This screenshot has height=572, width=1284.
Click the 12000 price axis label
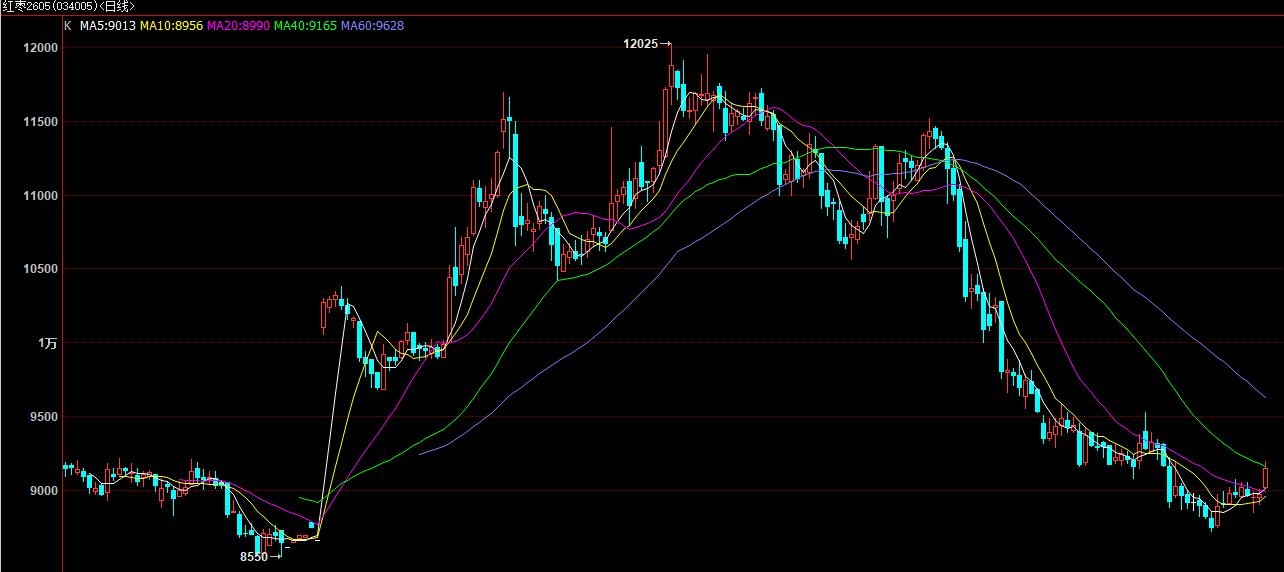(41, 48)
